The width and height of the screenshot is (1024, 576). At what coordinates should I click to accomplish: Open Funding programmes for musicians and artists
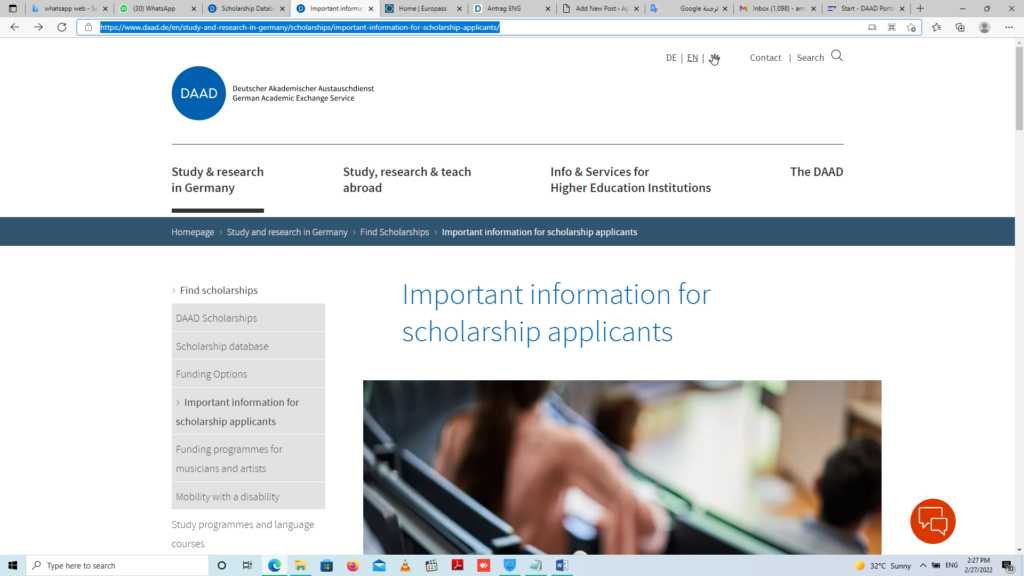(x=248, y=458)
